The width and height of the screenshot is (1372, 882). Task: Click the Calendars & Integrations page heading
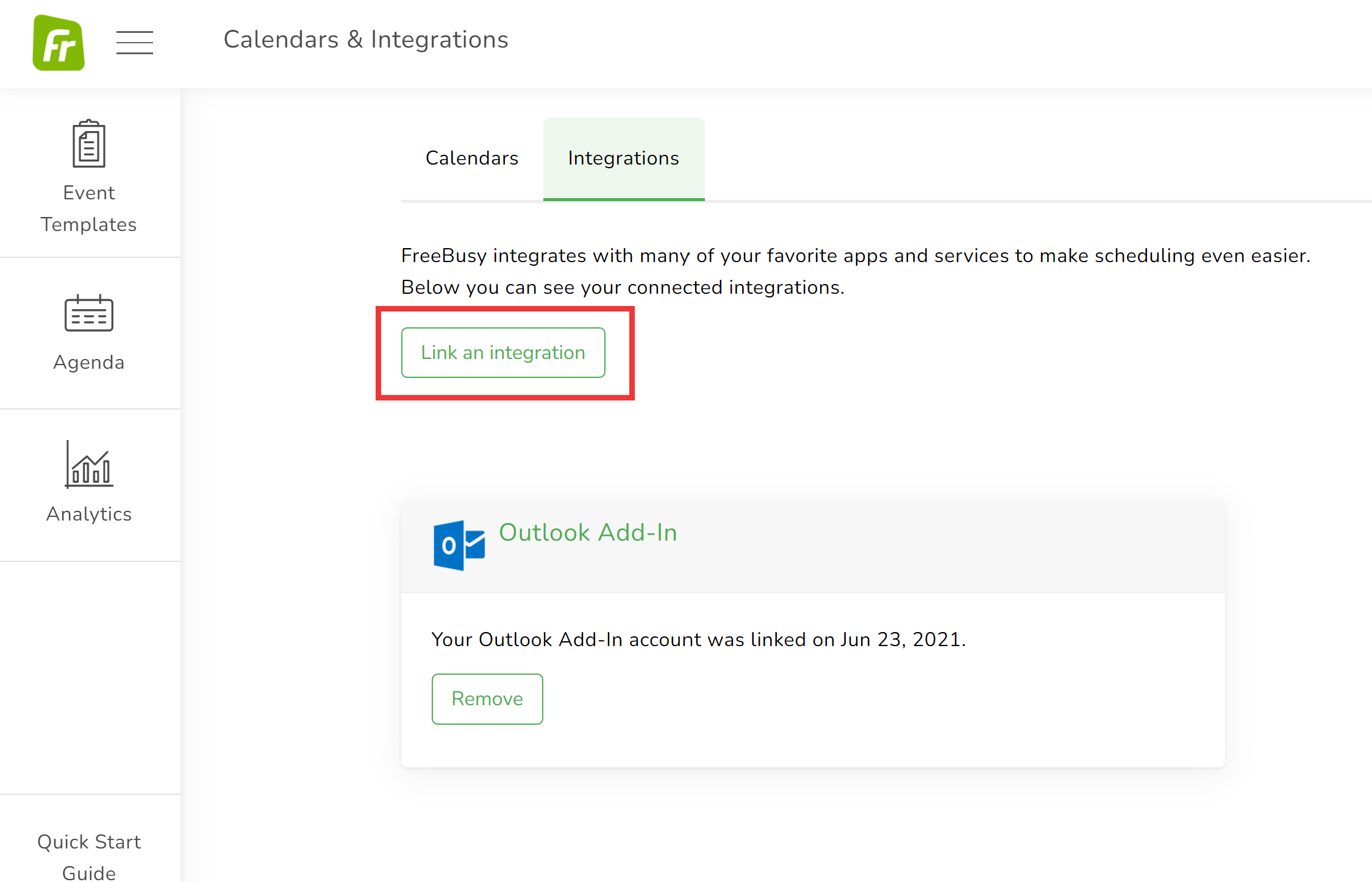pyautogui.click(x=366, y=40)
